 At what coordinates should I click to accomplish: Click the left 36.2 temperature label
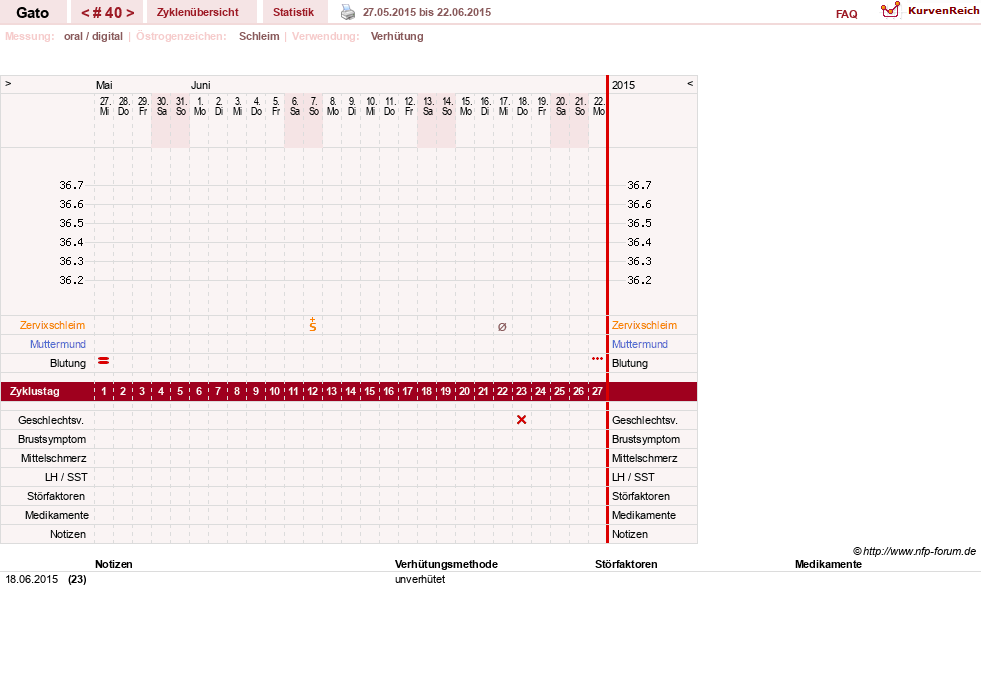click(71, 280)
